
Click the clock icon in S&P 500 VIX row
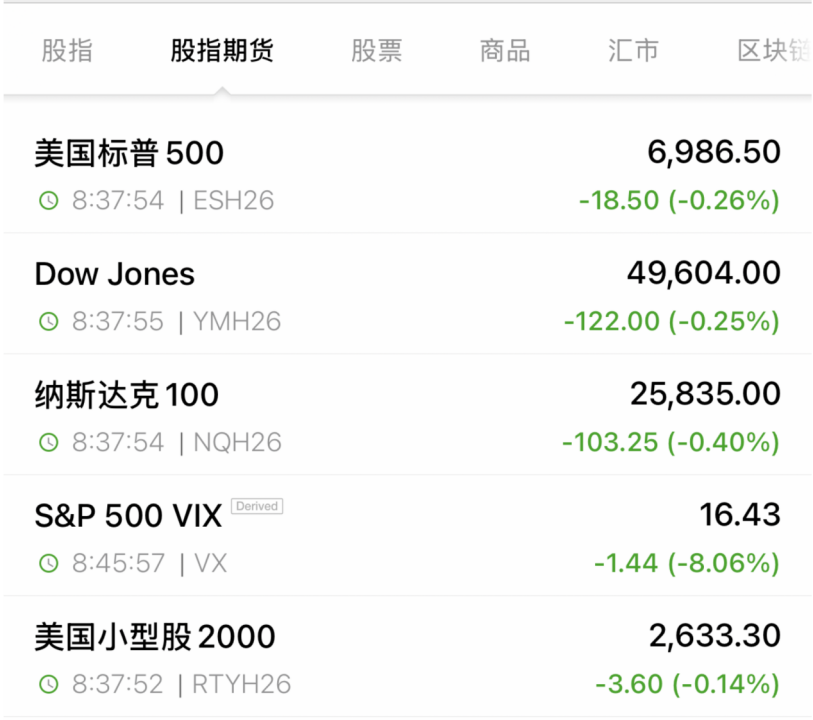(x=48, y=563)
